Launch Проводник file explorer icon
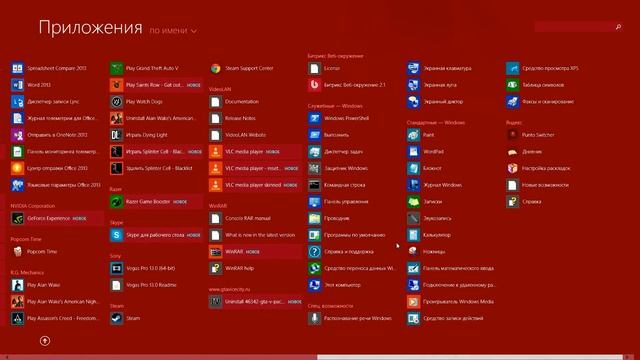This screenshot has width=640, height=360. click(315, 218)
